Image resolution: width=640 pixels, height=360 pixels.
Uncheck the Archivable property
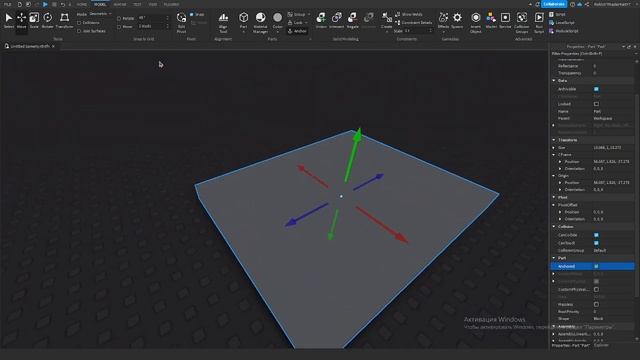point(596,89)
